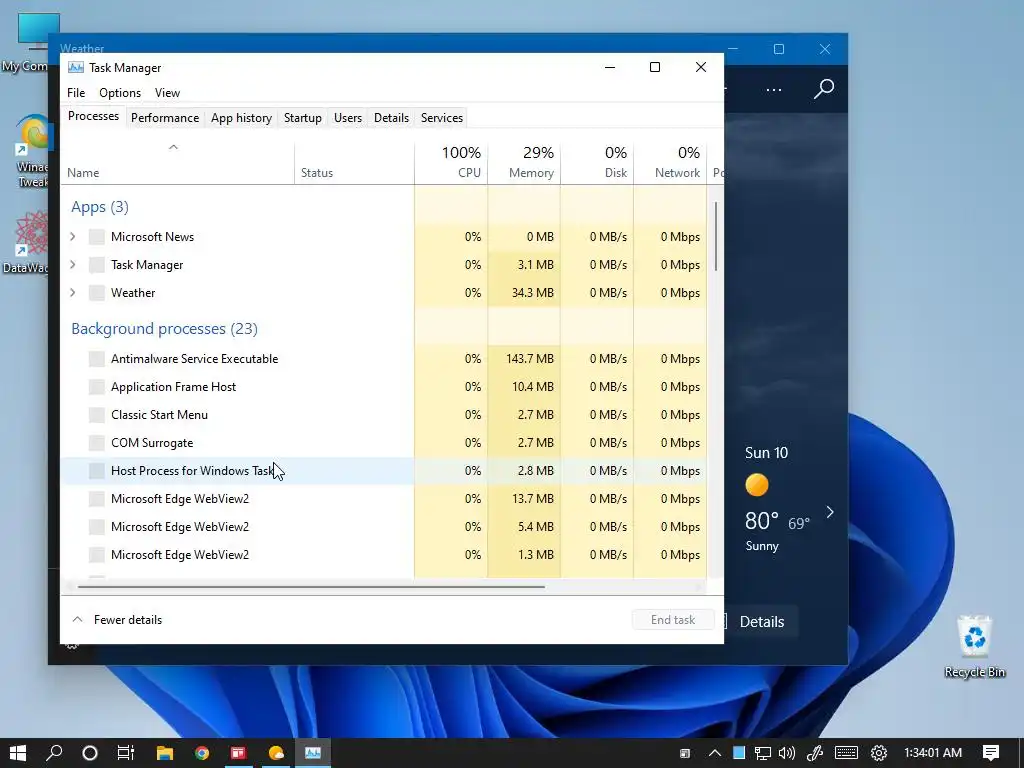Image resolution: width=1024 pixels, height=768 pixels.
Task: Open the search icon in the Weather window
Action: click(x=824, y=89)
